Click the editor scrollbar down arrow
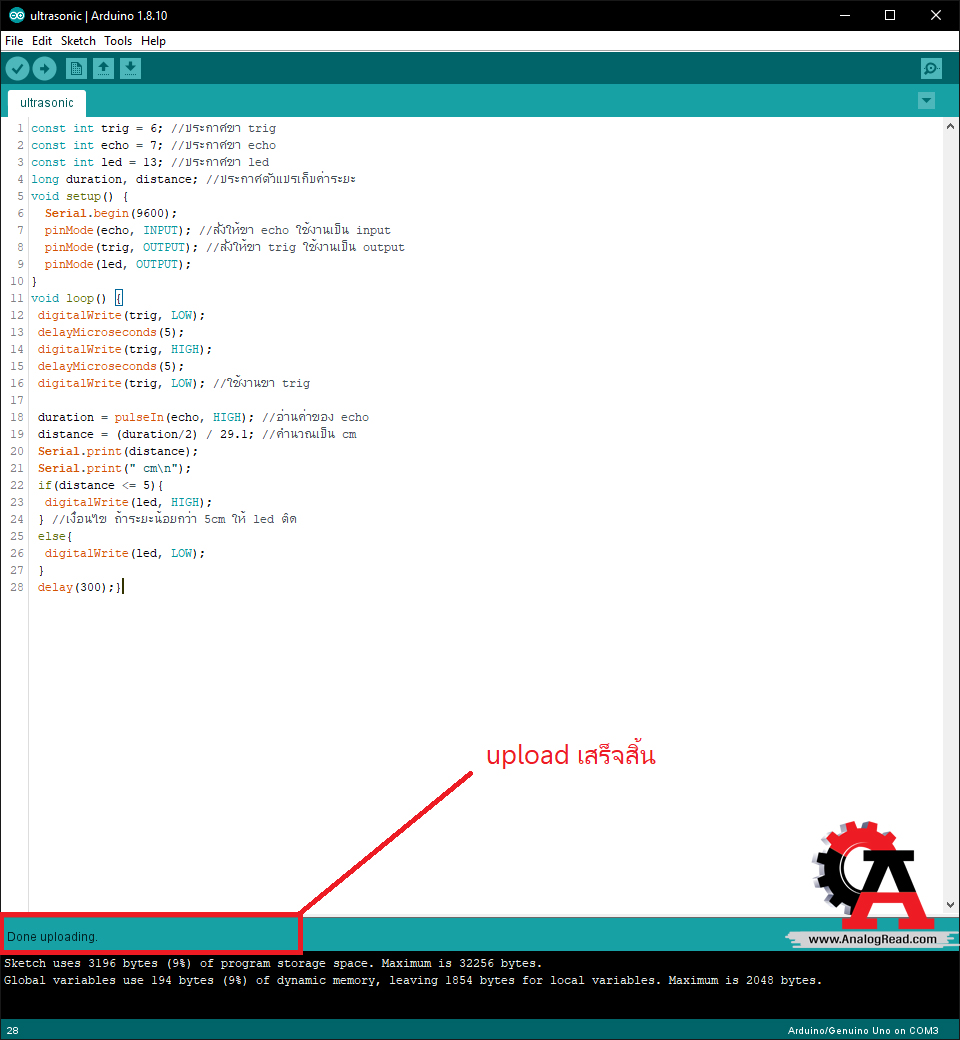The width and height of the screenshot is (960, 1040). coord(950,905)
